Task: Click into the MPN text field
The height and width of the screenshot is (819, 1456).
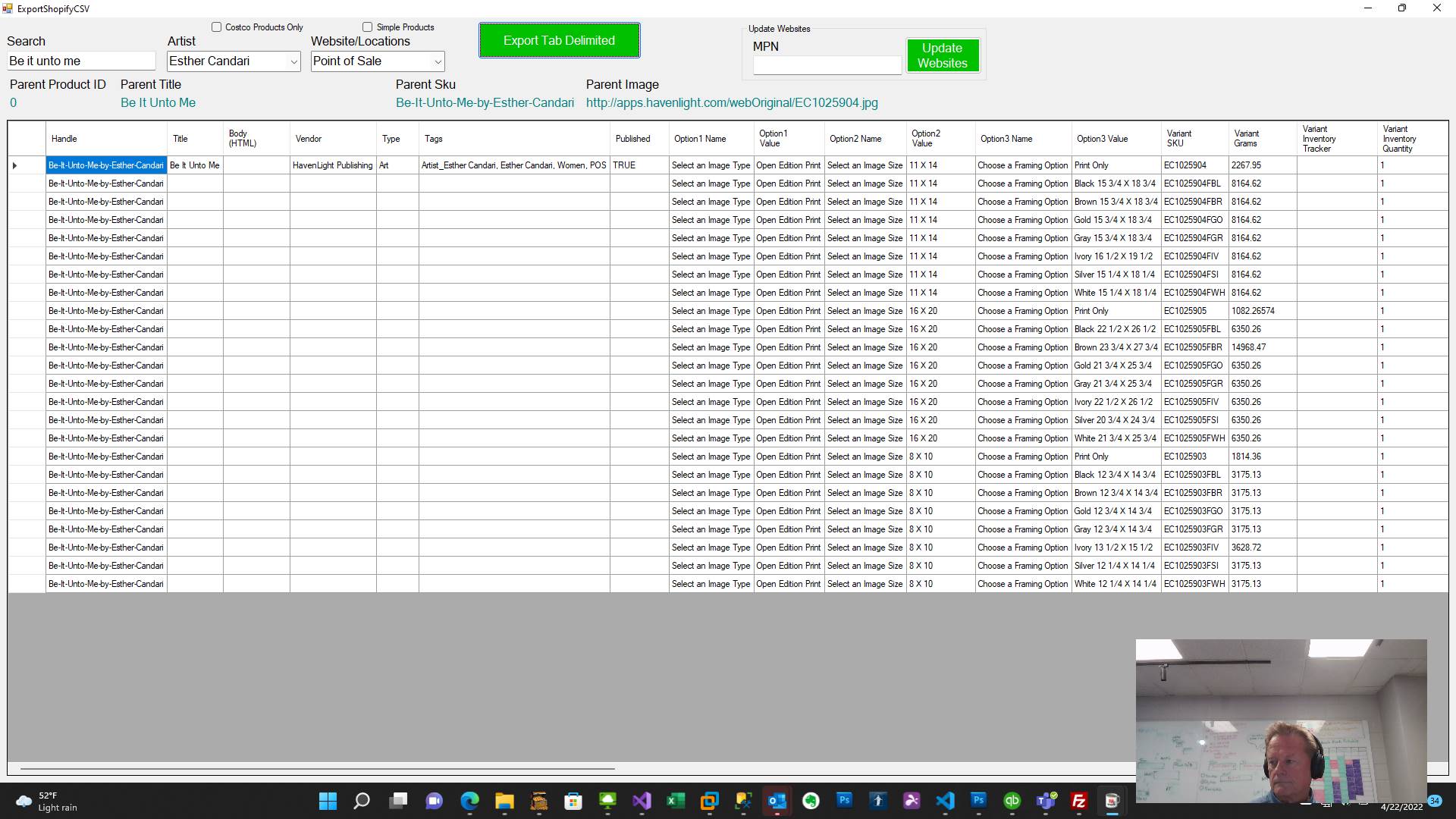Action: coord(827,65)
